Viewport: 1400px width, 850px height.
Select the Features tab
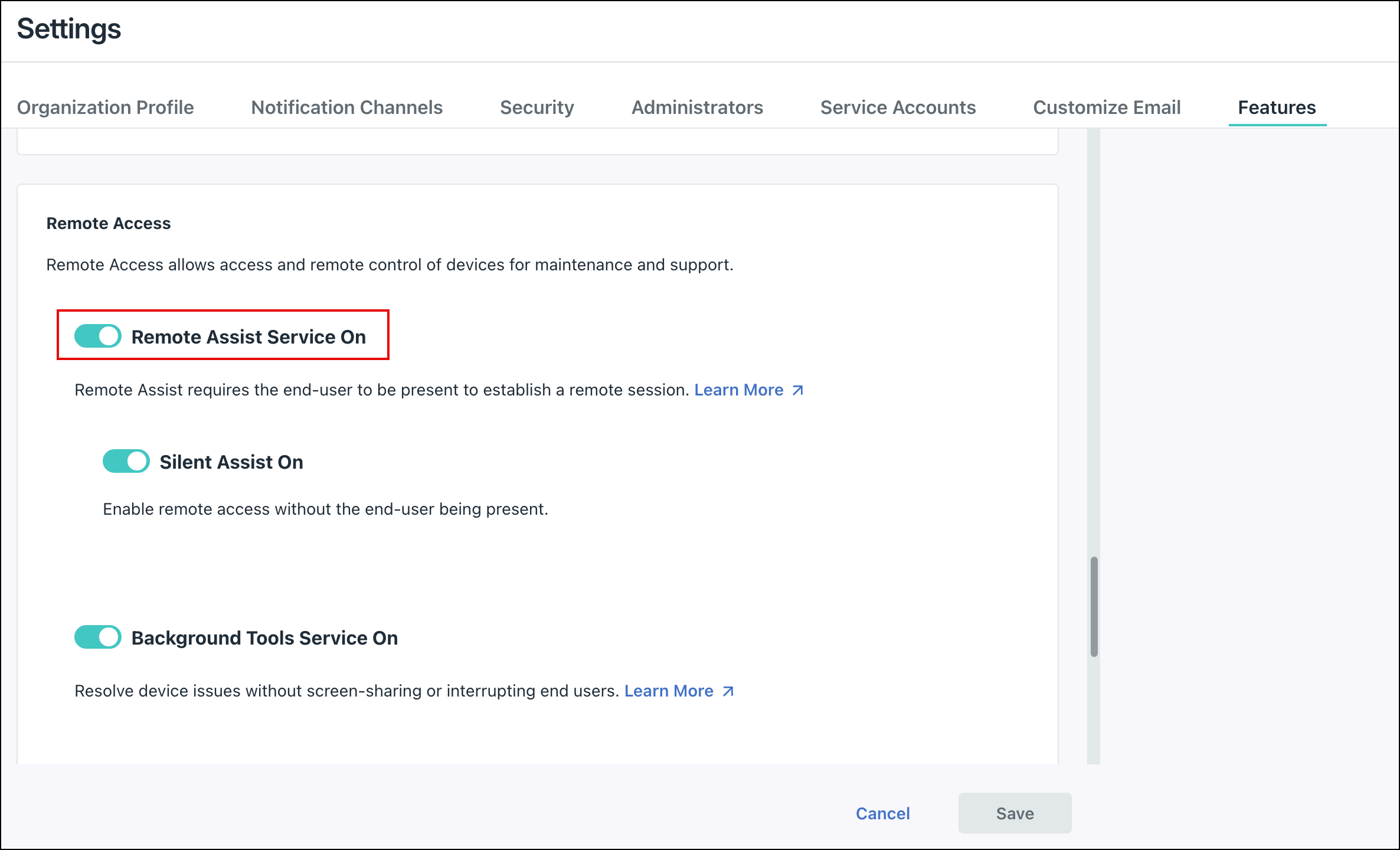click(1277, 107)
